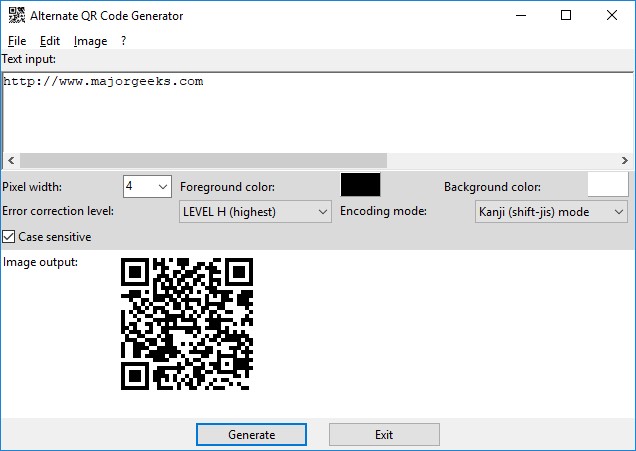
Task: Click the right arrow of horizontal scrollbar
Action: tap(625, 161)
